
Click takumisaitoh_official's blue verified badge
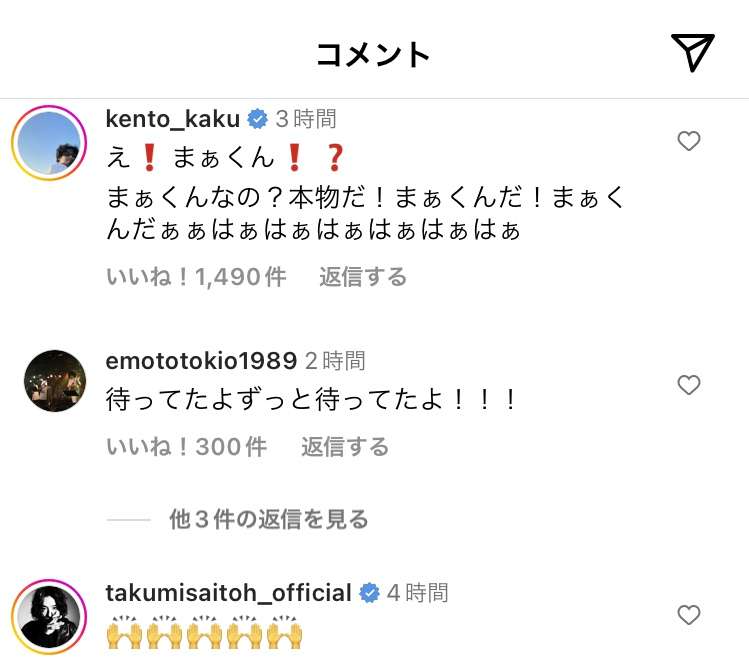[x=369, y=593]
